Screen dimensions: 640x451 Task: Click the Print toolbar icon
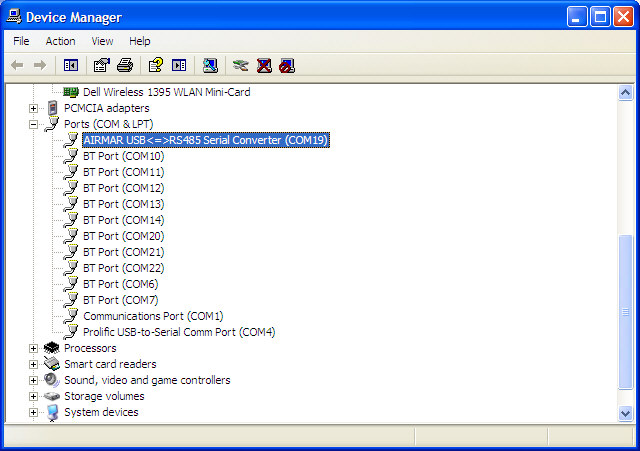[125, 65]
